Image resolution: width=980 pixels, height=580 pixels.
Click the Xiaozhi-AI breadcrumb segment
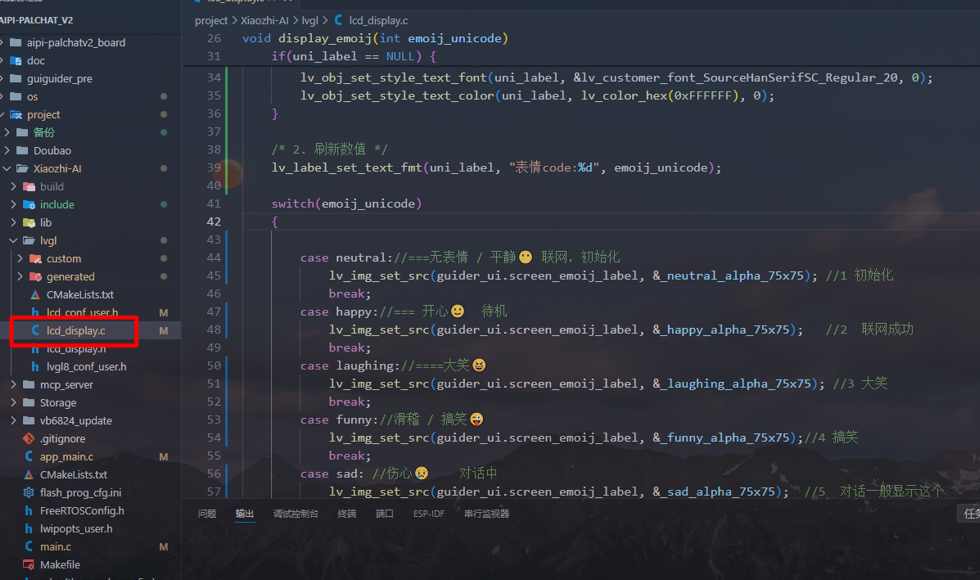tap(267, 20)
